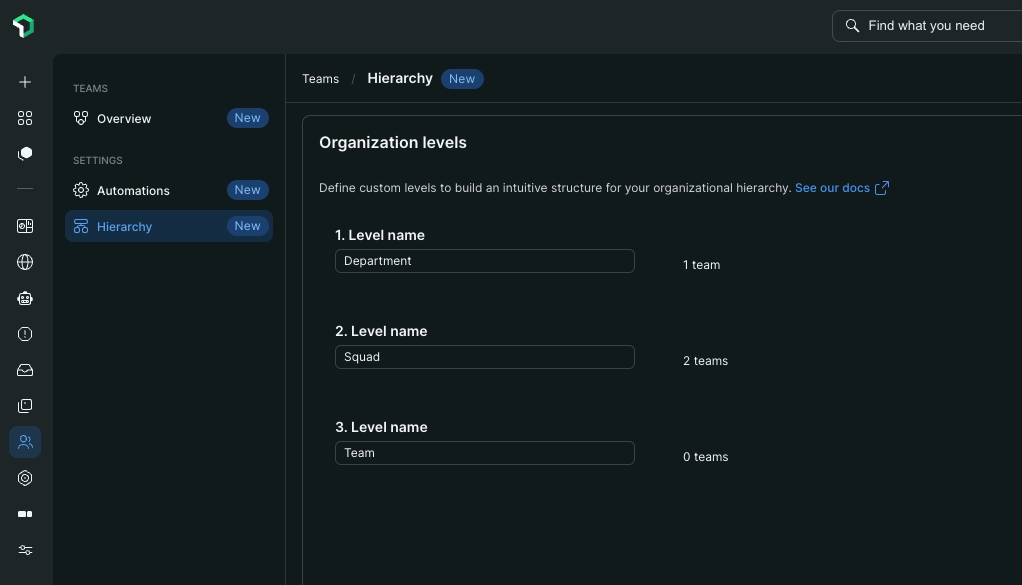1022x585 pixels.
Task: Select the Hierarchy settings item
Action: coord(169,226)
